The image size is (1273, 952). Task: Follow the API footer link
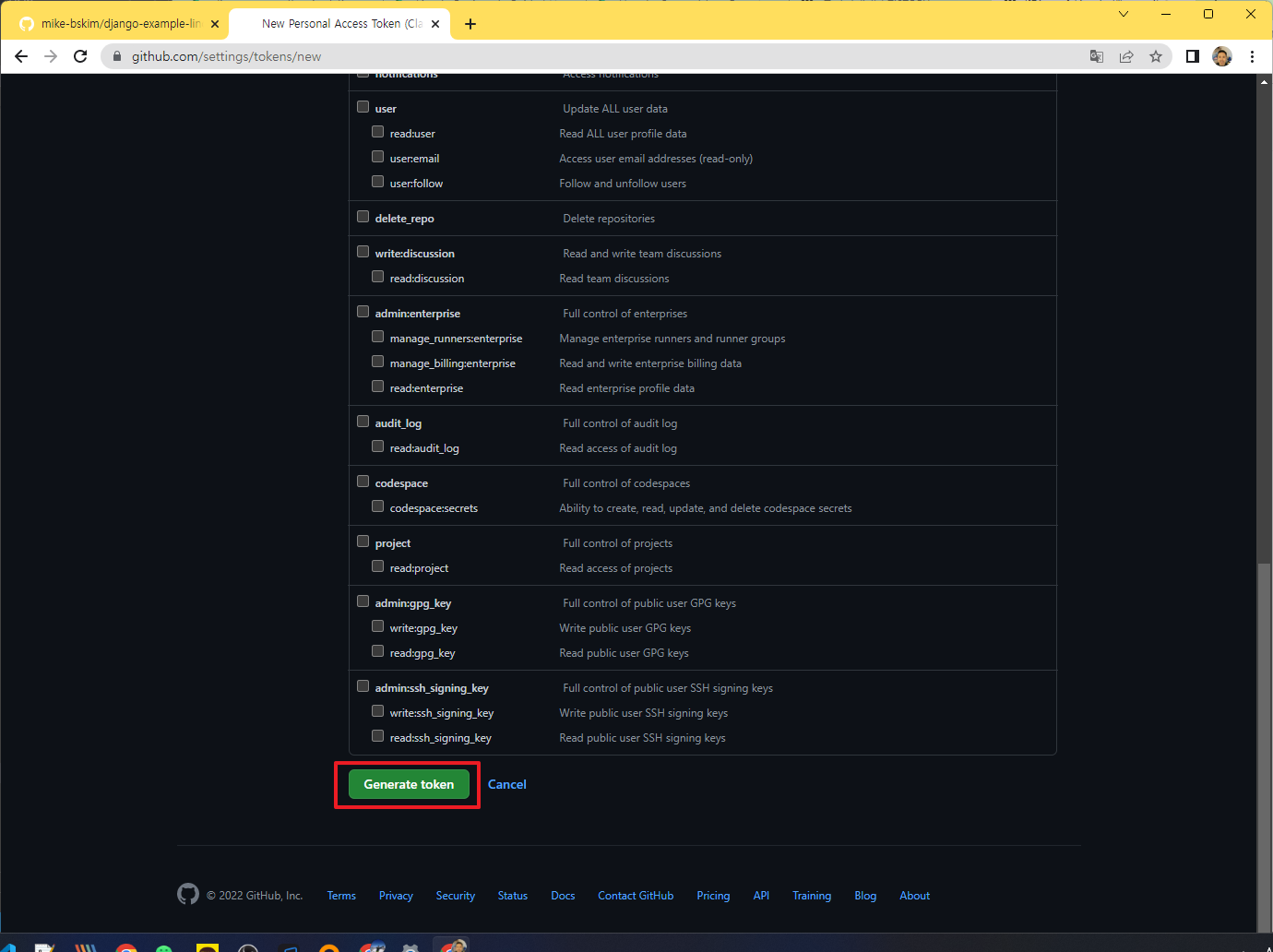coord(761,896)
